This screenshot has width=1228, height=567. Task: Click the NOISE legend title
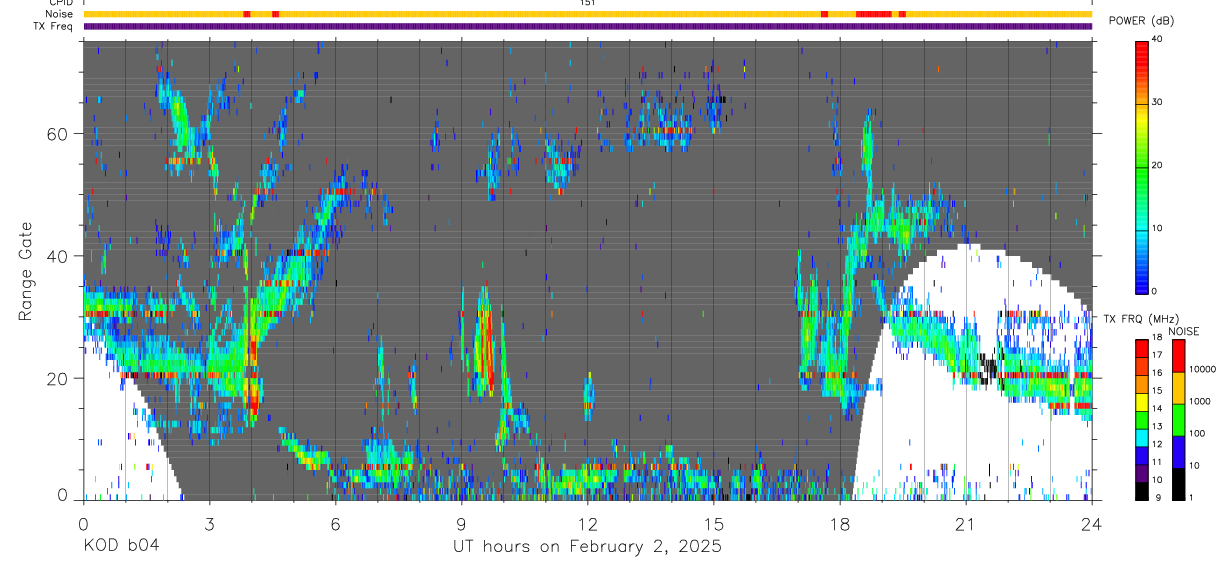click(x=1183, y=331)
